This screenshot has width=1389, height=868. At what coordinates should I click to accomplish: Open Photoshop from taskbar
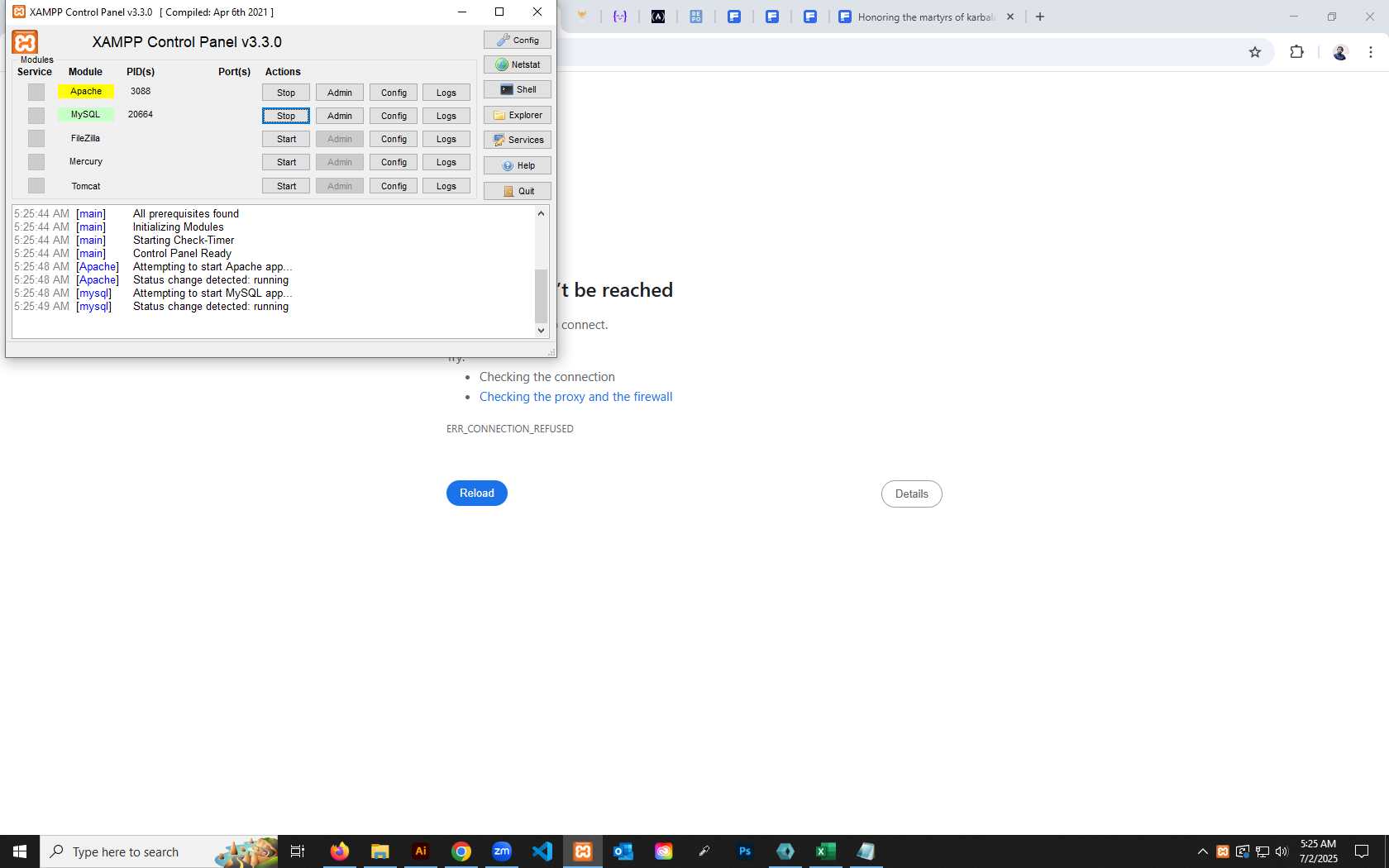(x=745, y=851)
